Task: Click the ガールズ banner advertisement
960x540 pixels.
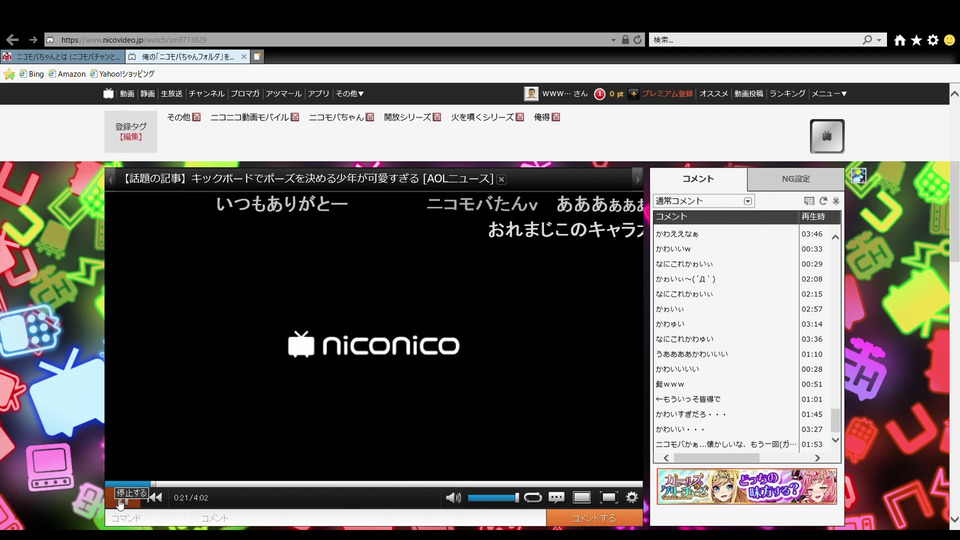Action: pyautogui.click(x=747, y=487)
